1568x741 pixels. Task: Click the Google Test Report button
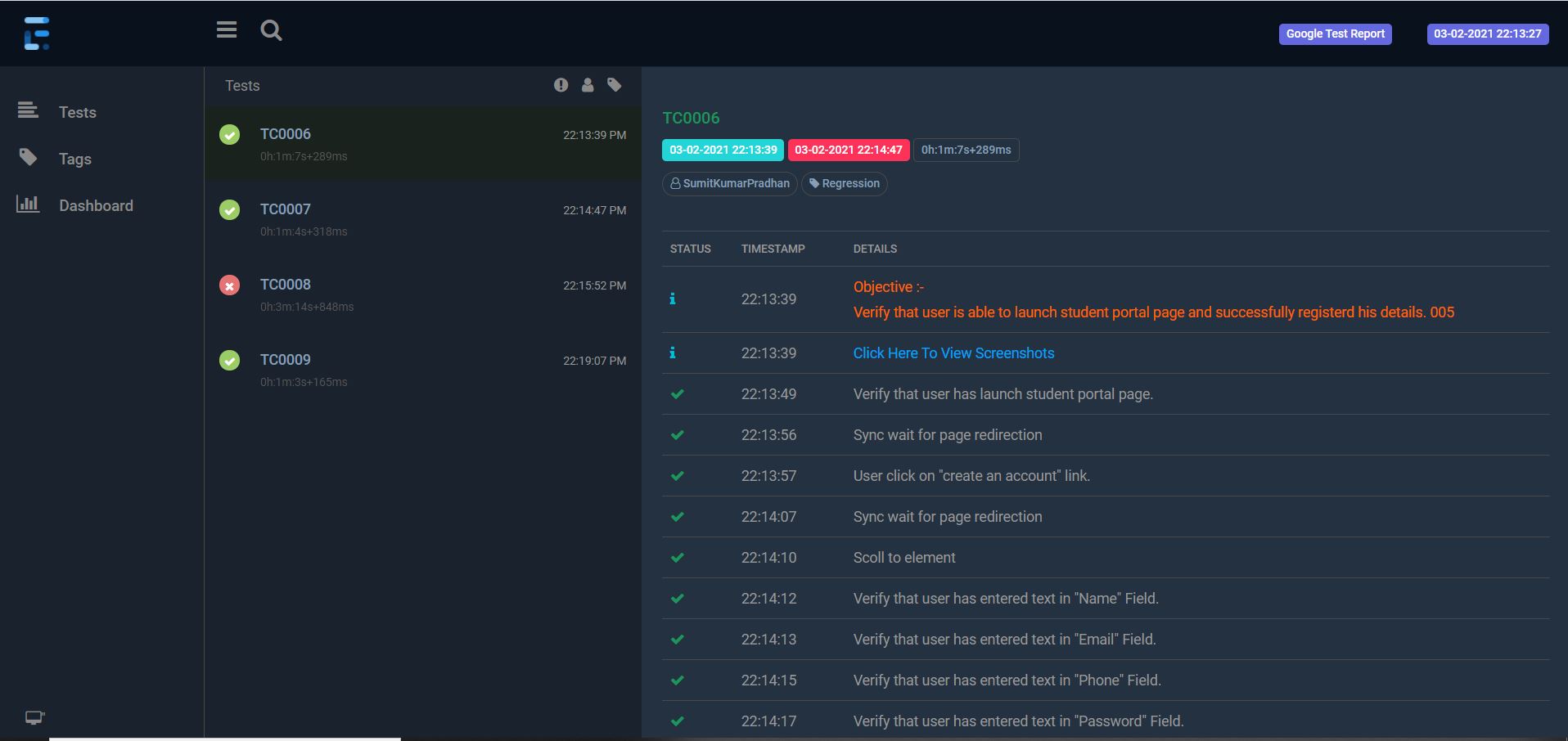(x=1334, y=34)
